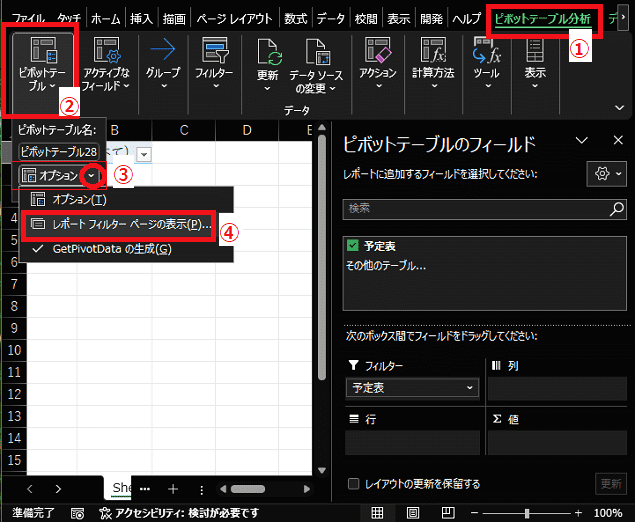
Task: Enable レイアウトの更新を保留する checkbox
Action: 352,484
